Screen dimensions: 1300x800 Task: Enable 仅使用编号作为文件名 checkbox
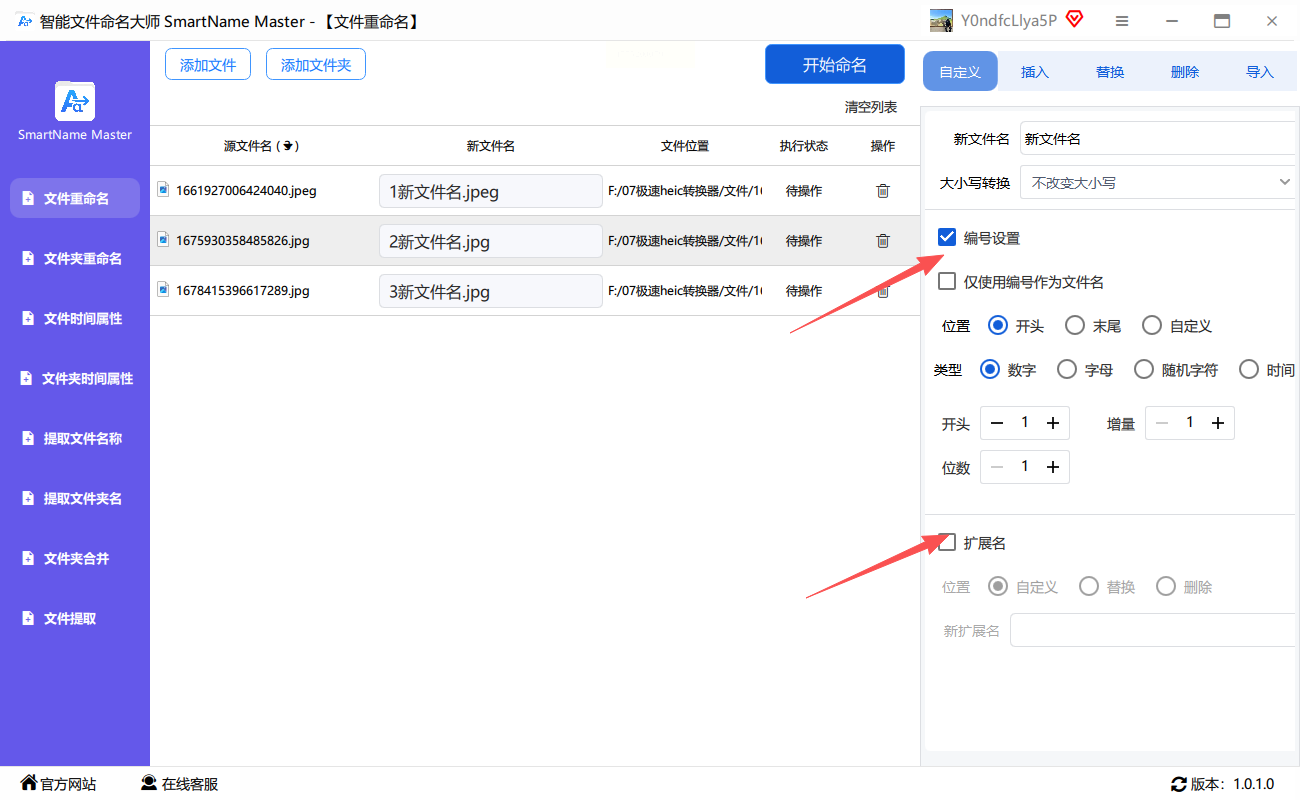pos(947,282)
